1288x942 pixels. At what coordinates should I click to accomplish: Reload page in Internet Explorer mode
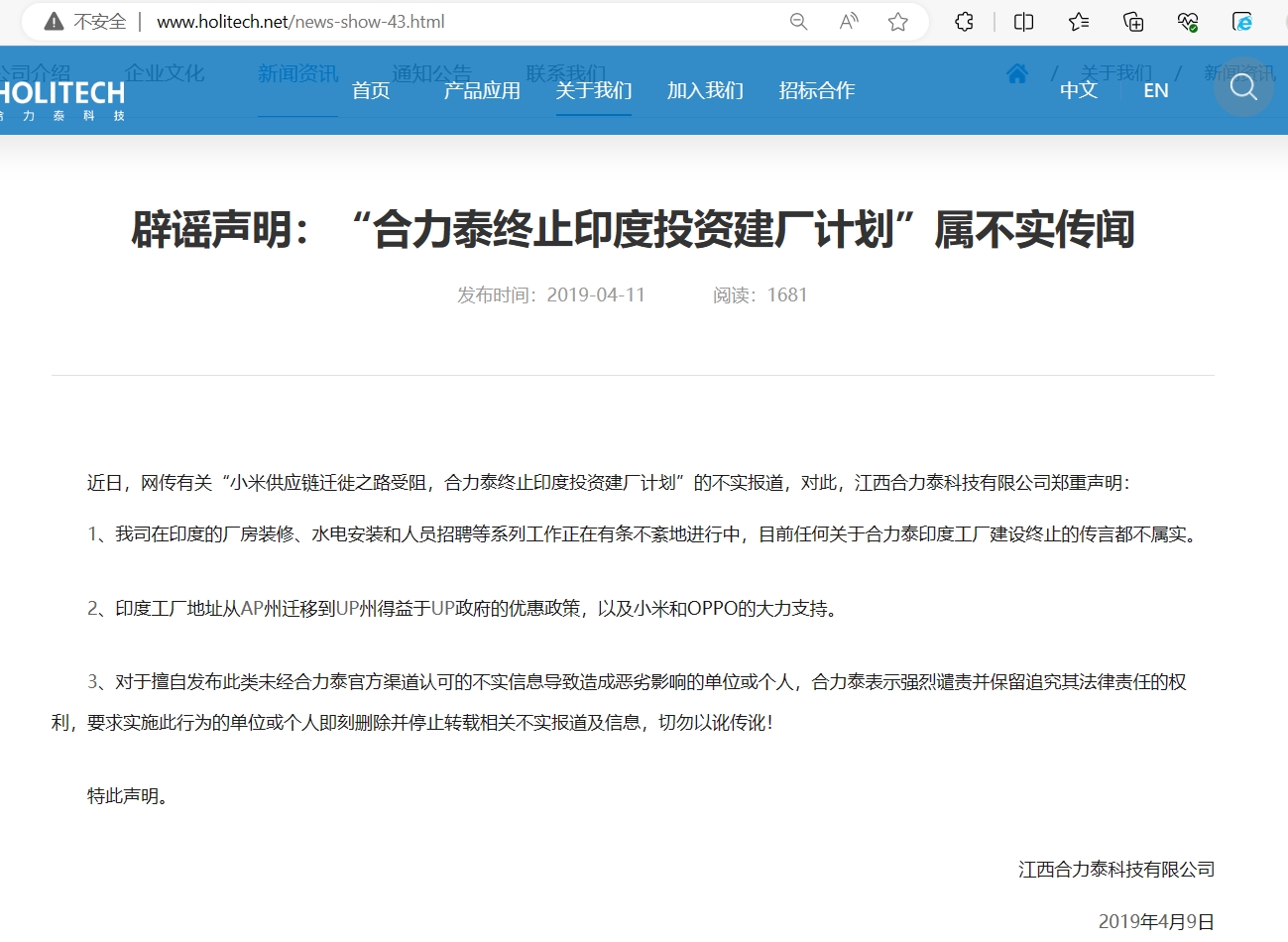[x=1242, y=20]
